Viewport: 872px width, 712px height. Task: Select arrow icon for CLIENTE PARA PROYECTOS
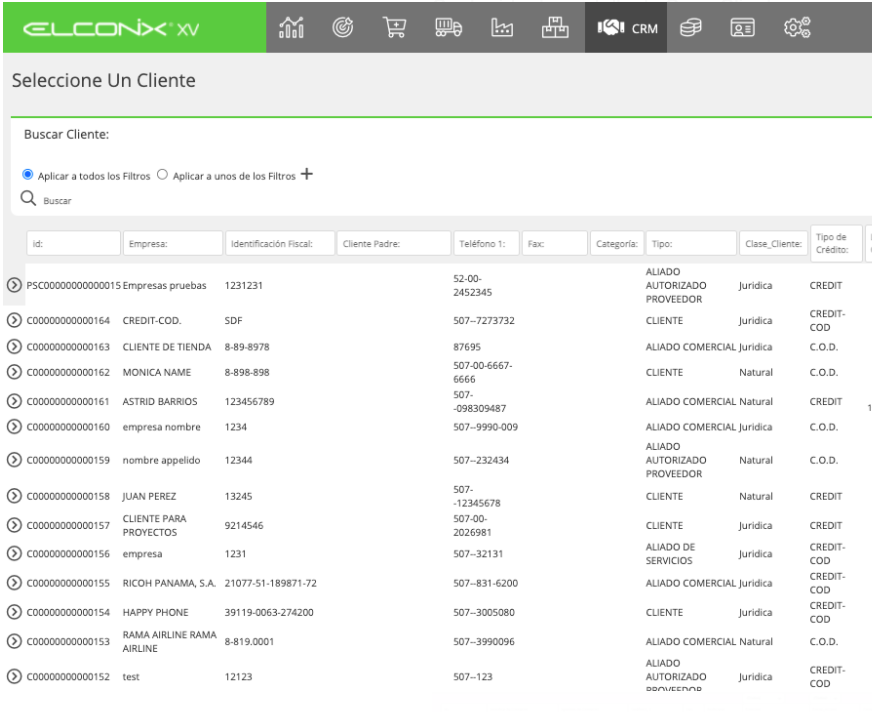coord(14,525)
